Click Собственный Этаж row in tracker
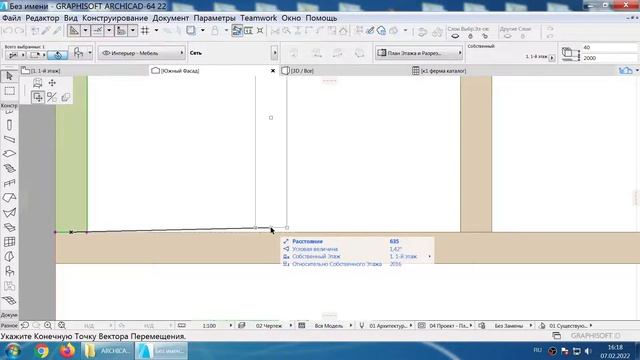This screenshot has height=360, width=640. click(357, 257)
